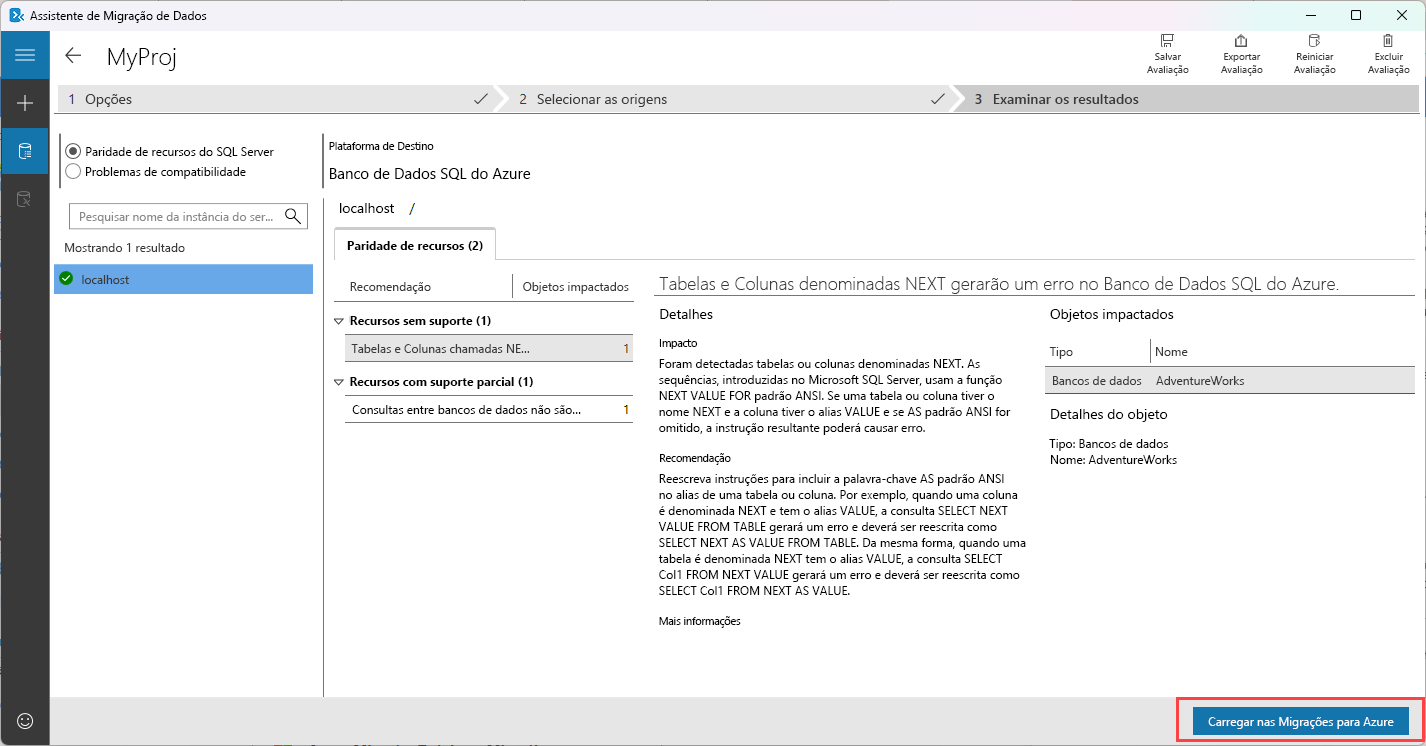Image resolution: width=1426 pixels, height=746 pixels.
Task: Open the Mais informações link
Action: coord(698,620)
